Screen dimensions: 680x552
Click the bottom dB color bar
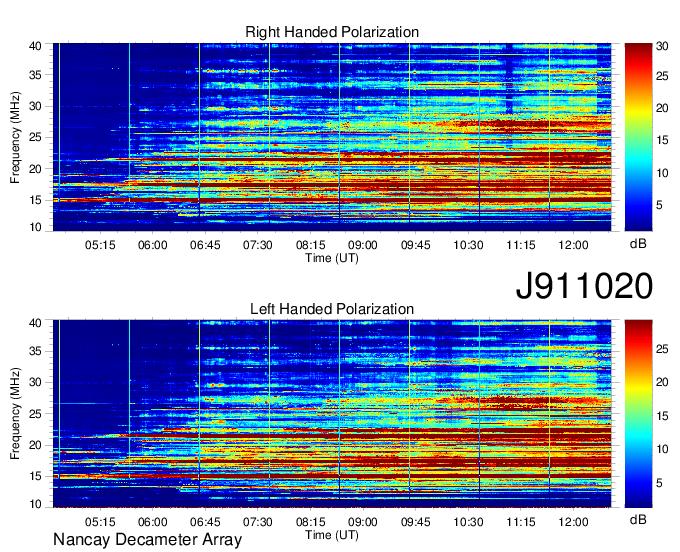click(x=638, y=414)
